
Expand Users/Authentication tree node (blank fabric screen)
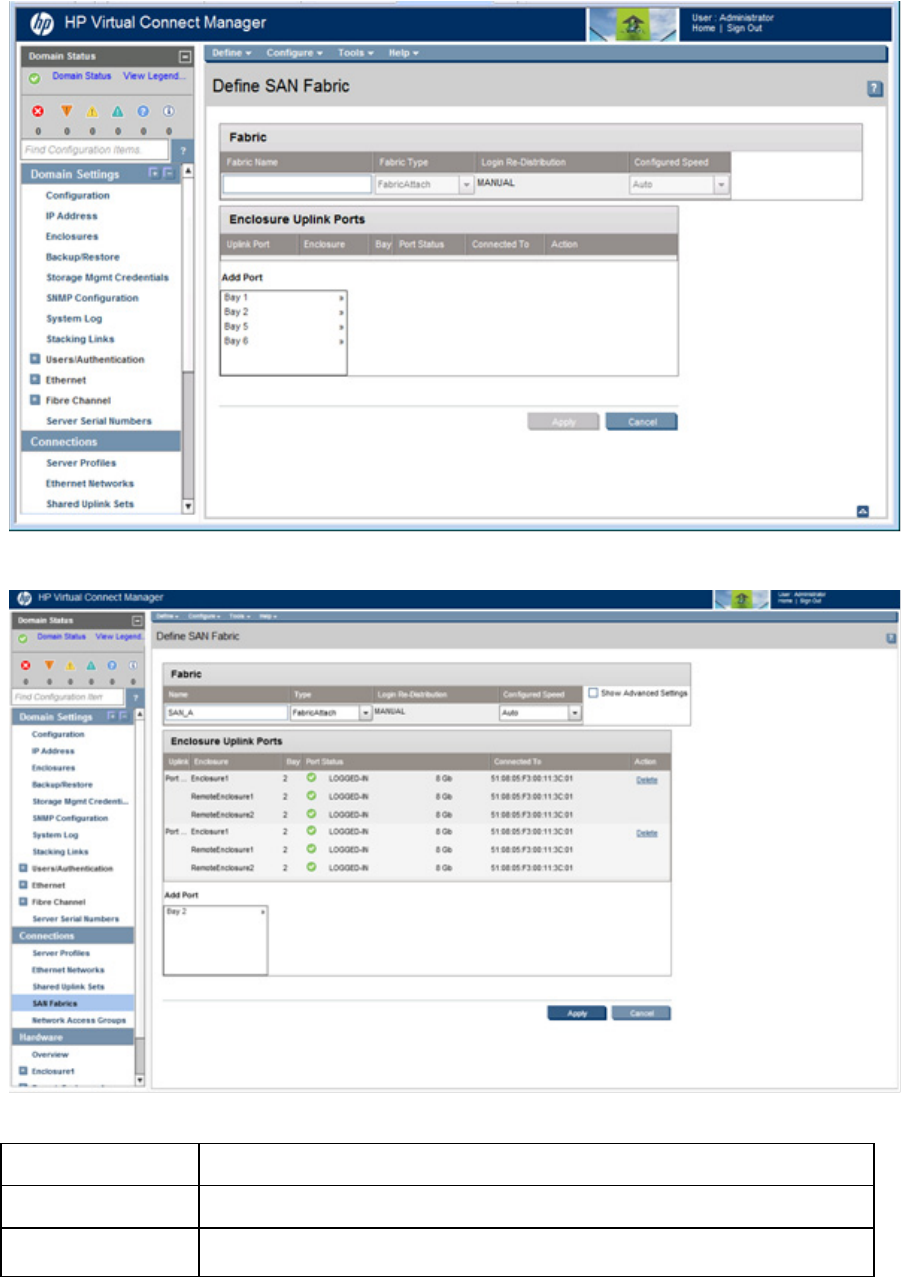[x=35, y=359]
